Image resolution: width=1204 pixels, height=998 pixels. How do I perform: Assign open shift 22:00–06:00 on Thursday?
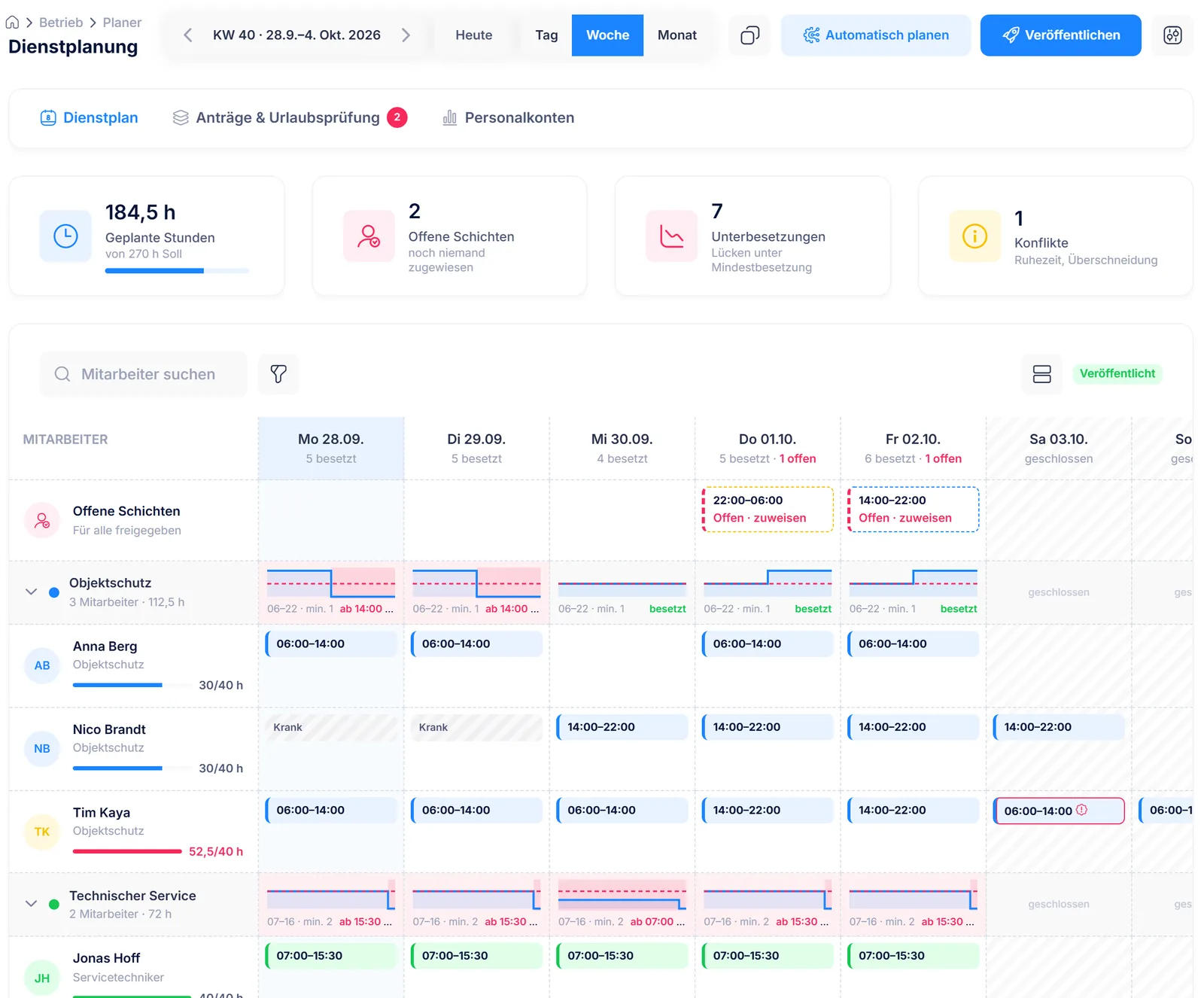click(768, 510)
